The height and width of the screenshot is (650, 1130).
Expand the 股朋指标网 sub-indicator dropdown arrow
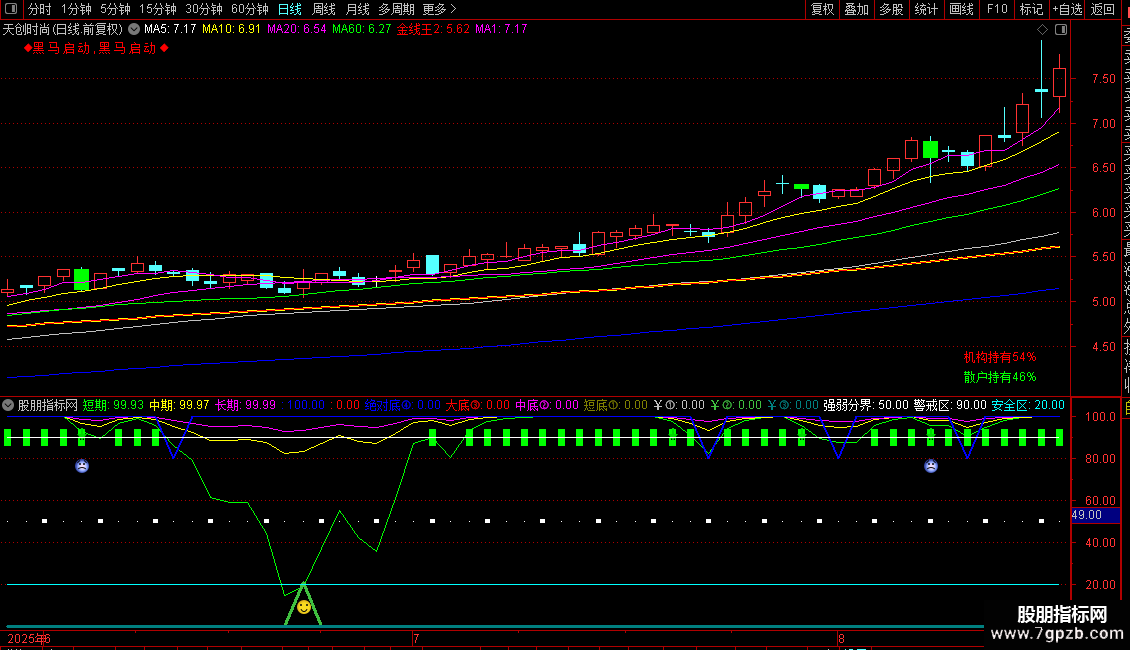[9, 405]
